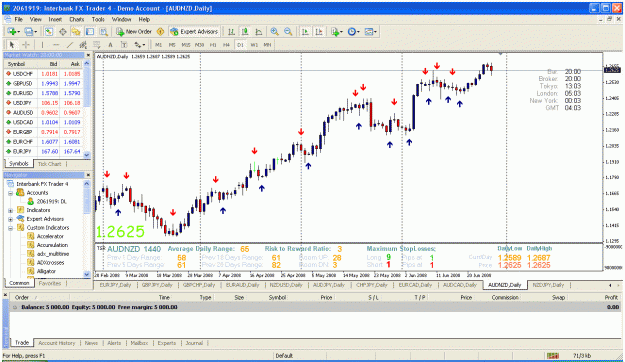
Task: Click Navigator scrollbar down arrow
Action: (x=87, y=274)
